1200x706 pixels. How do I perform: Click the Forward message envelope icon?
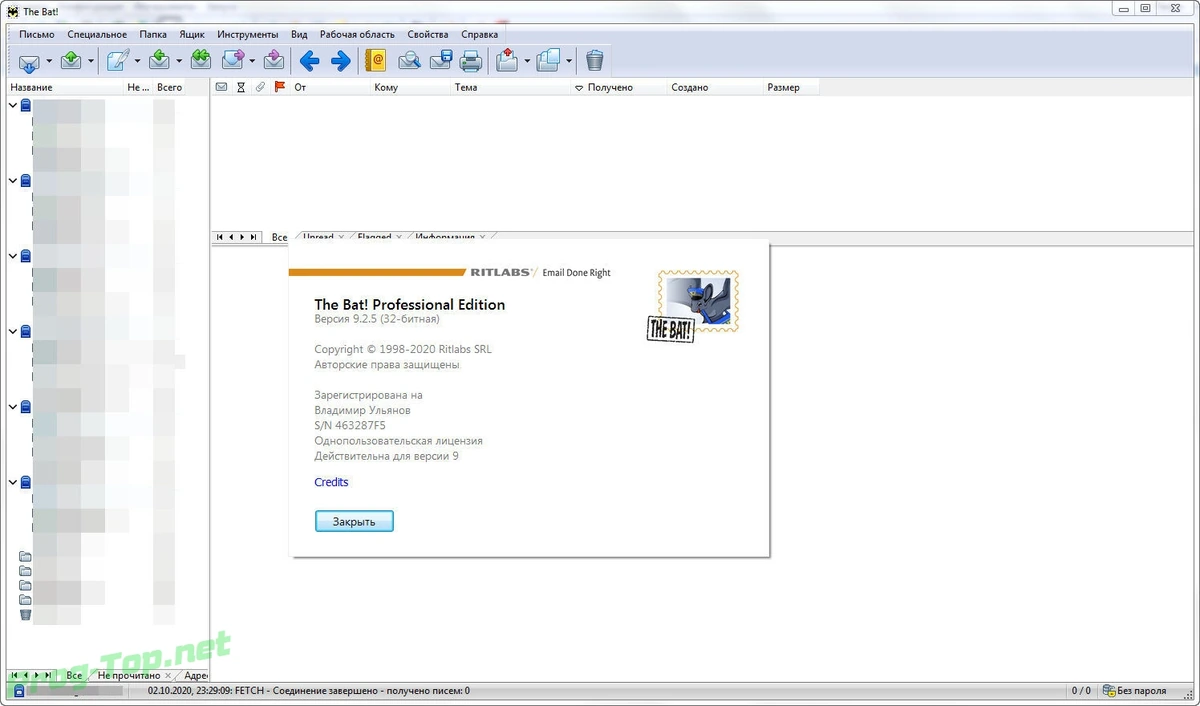point(233,61)
